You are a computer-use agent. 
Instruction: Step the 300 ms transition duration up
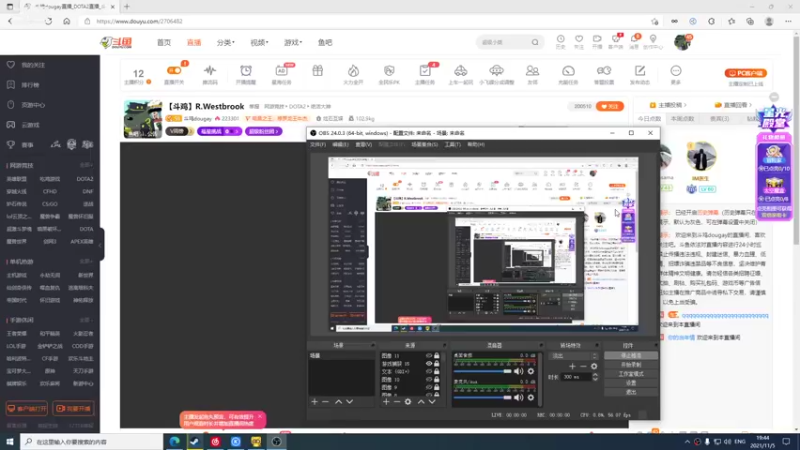click(x=595, y=374)
